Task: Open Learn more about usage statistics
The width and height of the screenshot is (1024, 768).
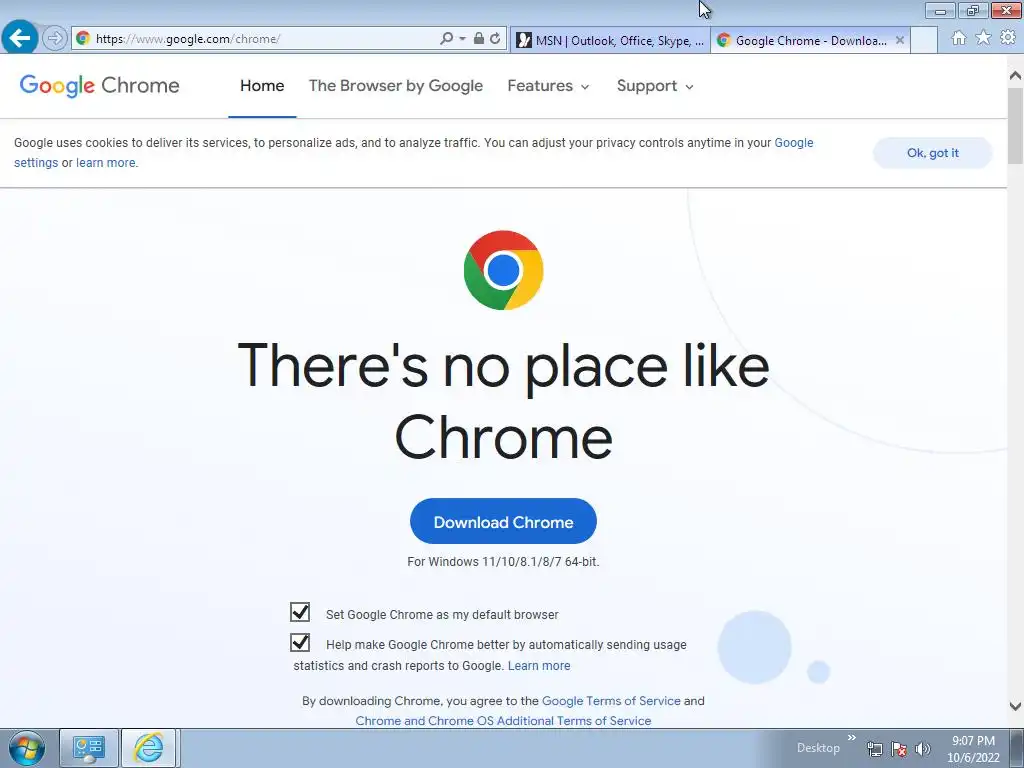Action: (x=539, y=665)
